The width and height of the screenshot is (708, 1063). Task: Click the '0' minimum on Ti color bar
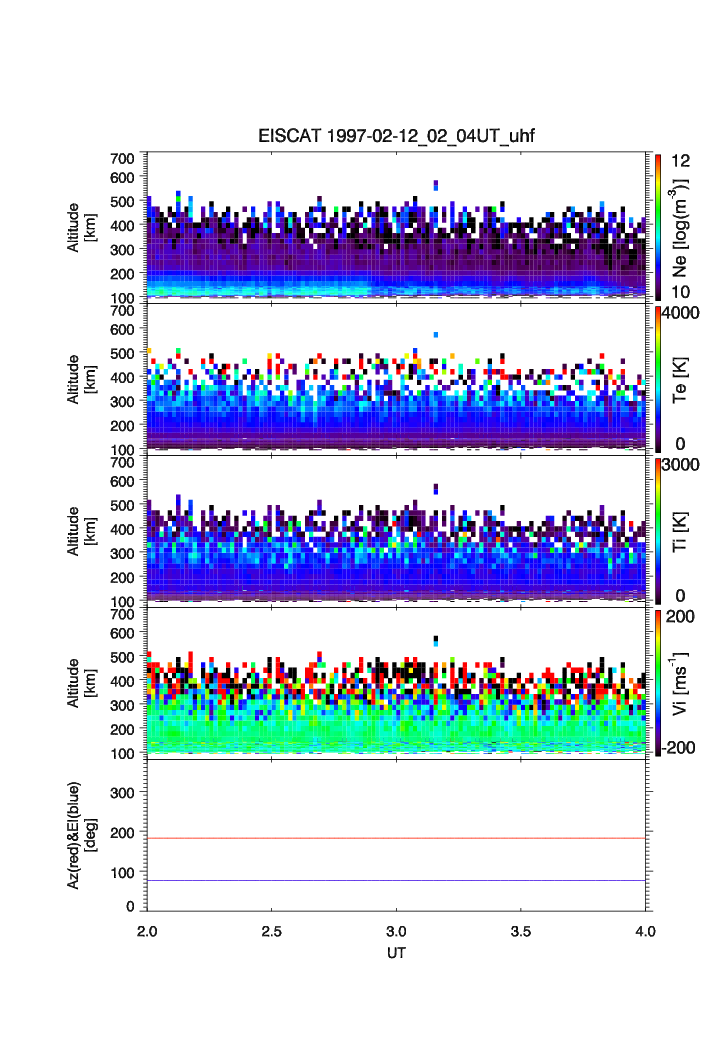pos(680,596)
